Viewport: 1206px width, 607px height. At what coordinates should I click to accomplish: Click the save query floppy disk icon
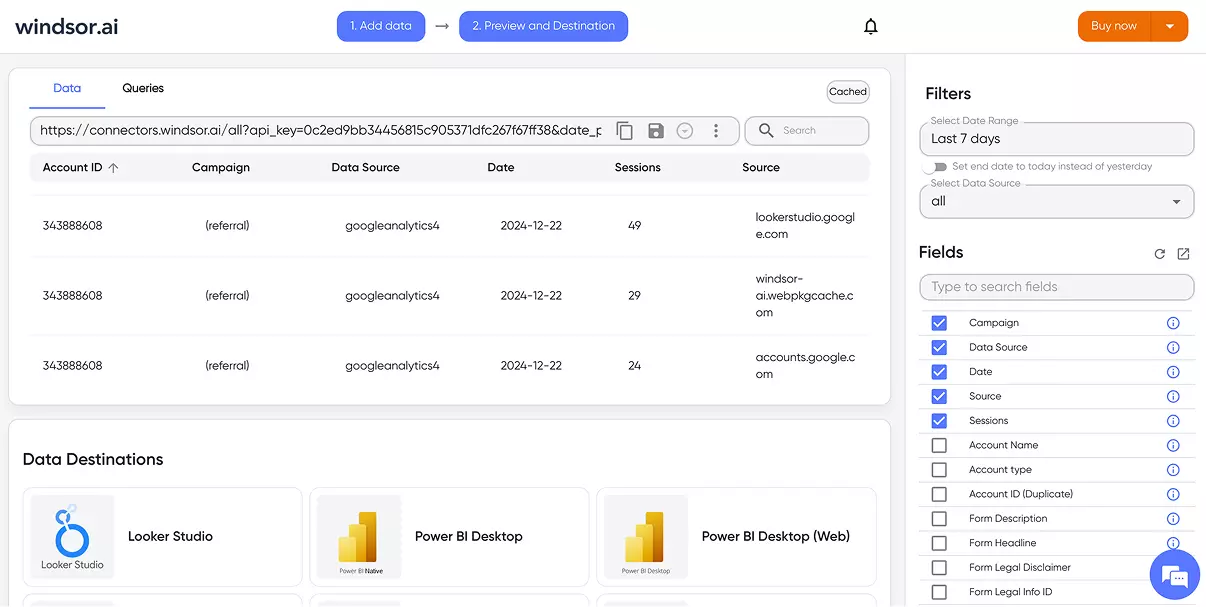pos(656,131)
